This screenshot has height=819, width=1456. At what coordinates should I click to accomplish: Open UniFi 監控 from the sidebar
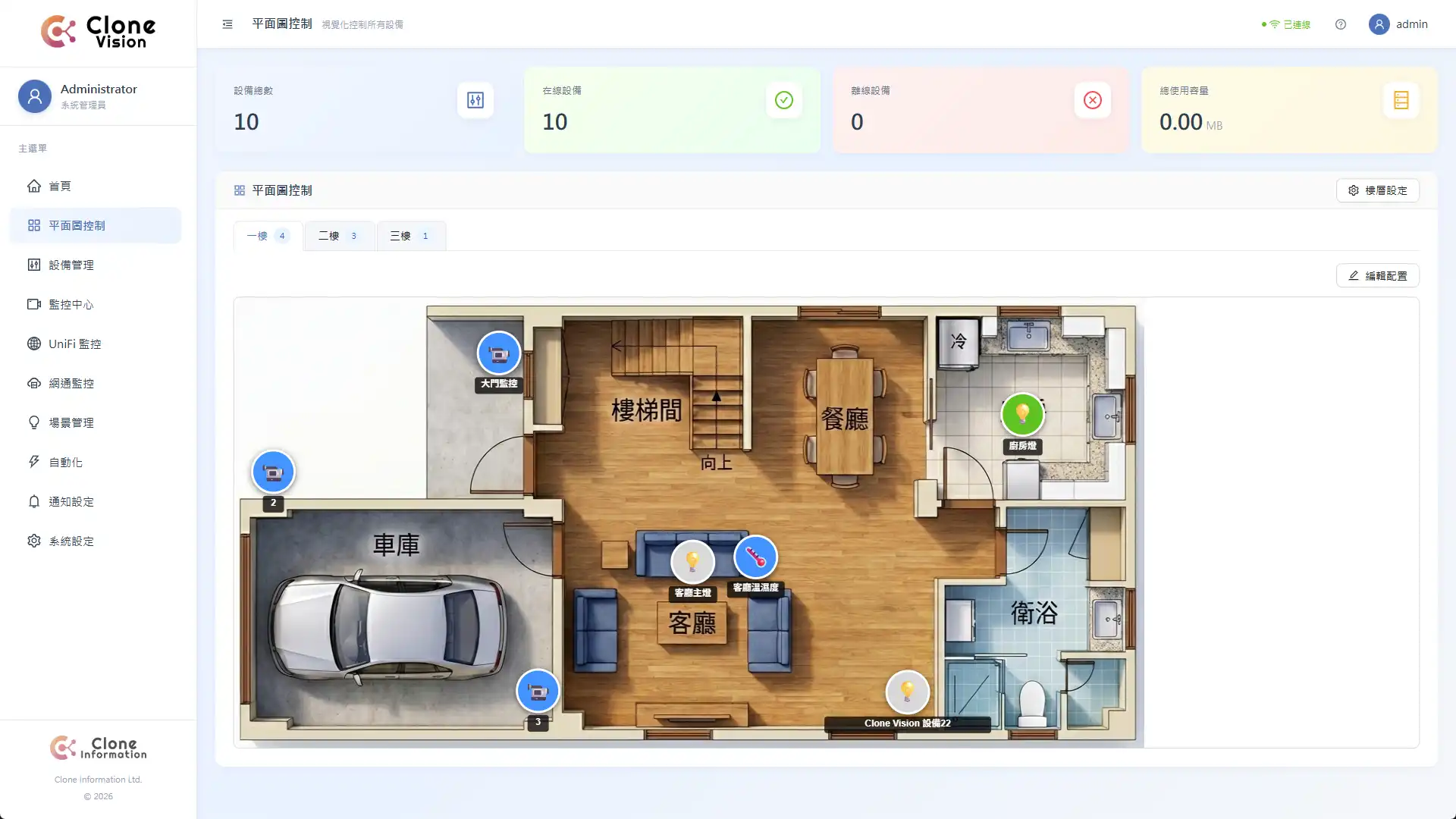tap(74, 344)
